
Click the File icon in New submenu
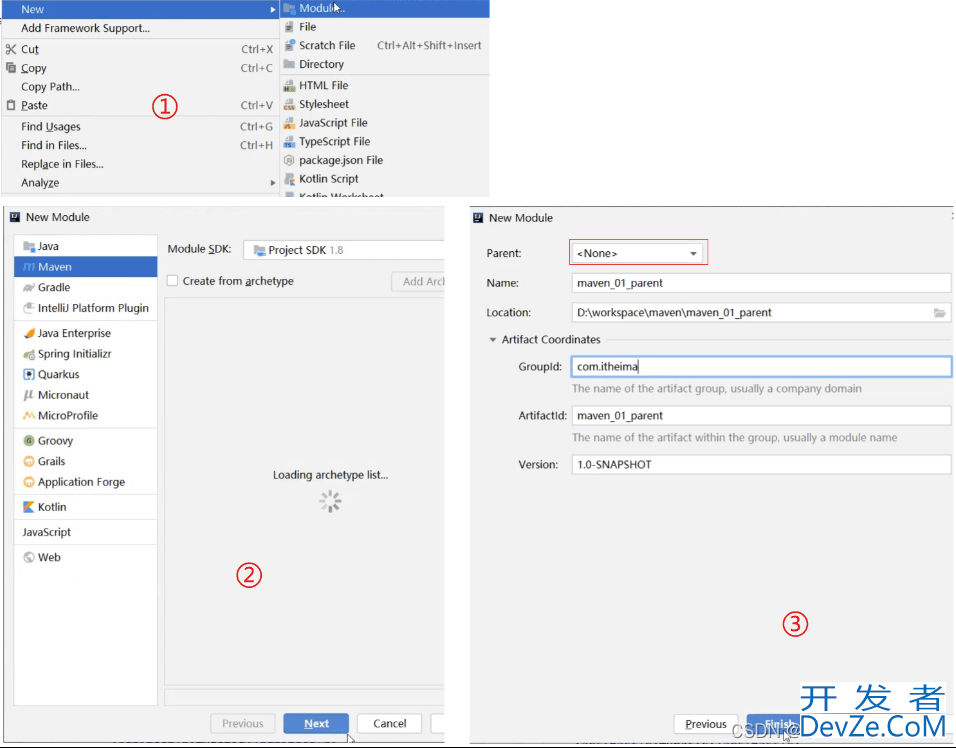[x=290, y=27]
